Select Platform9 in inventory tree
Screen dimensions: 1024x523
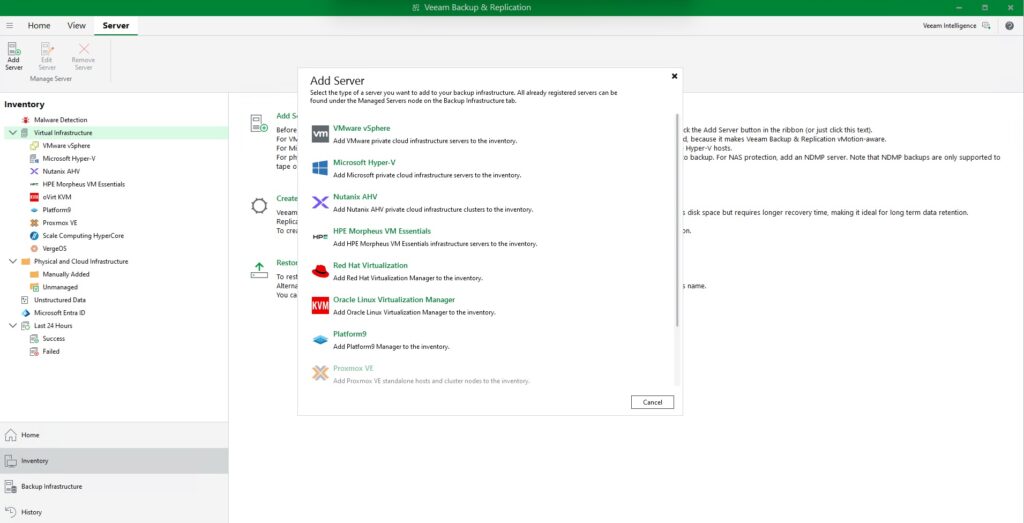[56, 210]
